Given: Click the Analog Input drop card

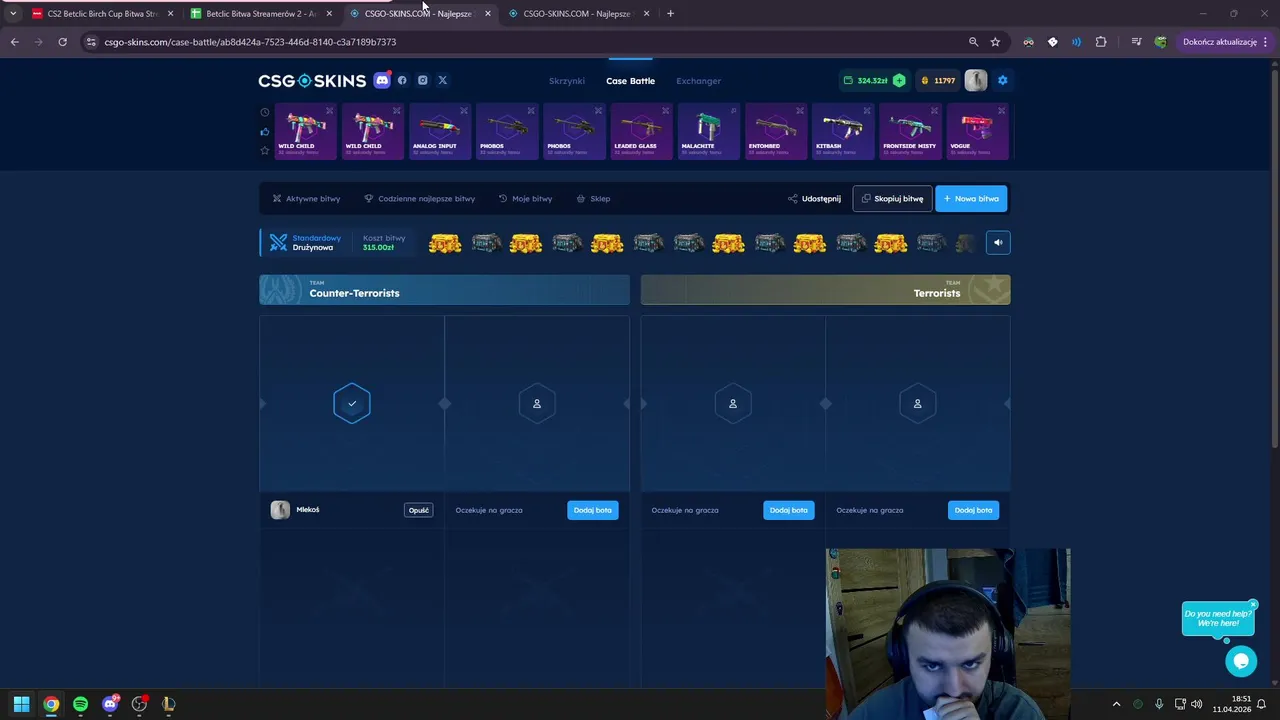Looking at the screenshot, I should tap(439, 131).
